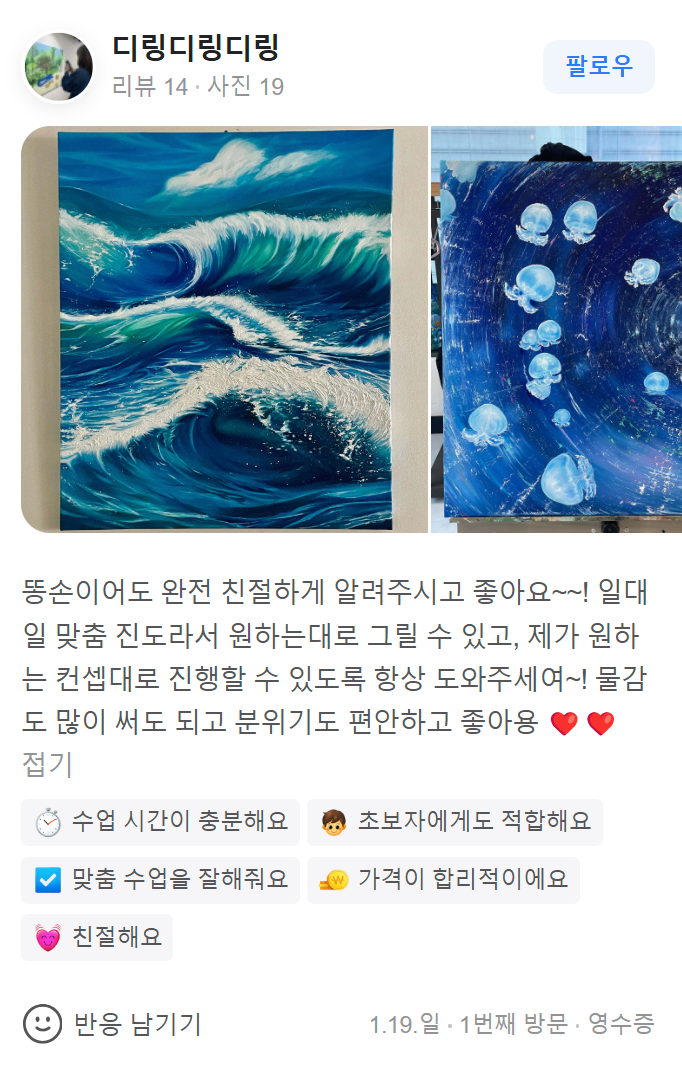Screen dimensions: 682x1072
Task: Tap the blue checkmark icon on 맞춤 수업 tag
Action: (x=48, y=880)
